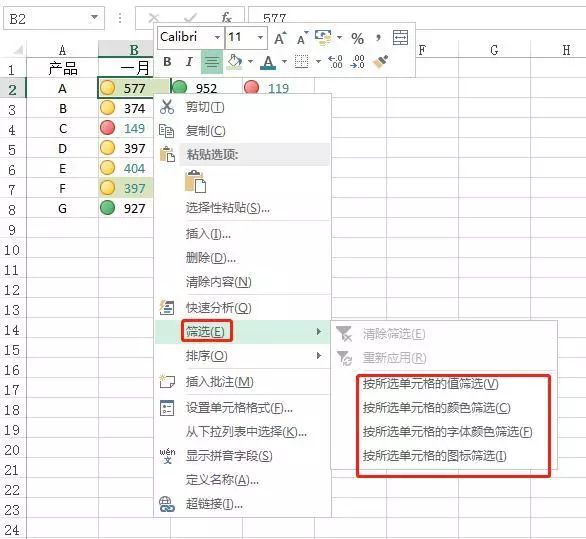Click the borders icon in mini toolbar
The width and height of the screenshot is (586, 539).
click(x=302, y=62)
